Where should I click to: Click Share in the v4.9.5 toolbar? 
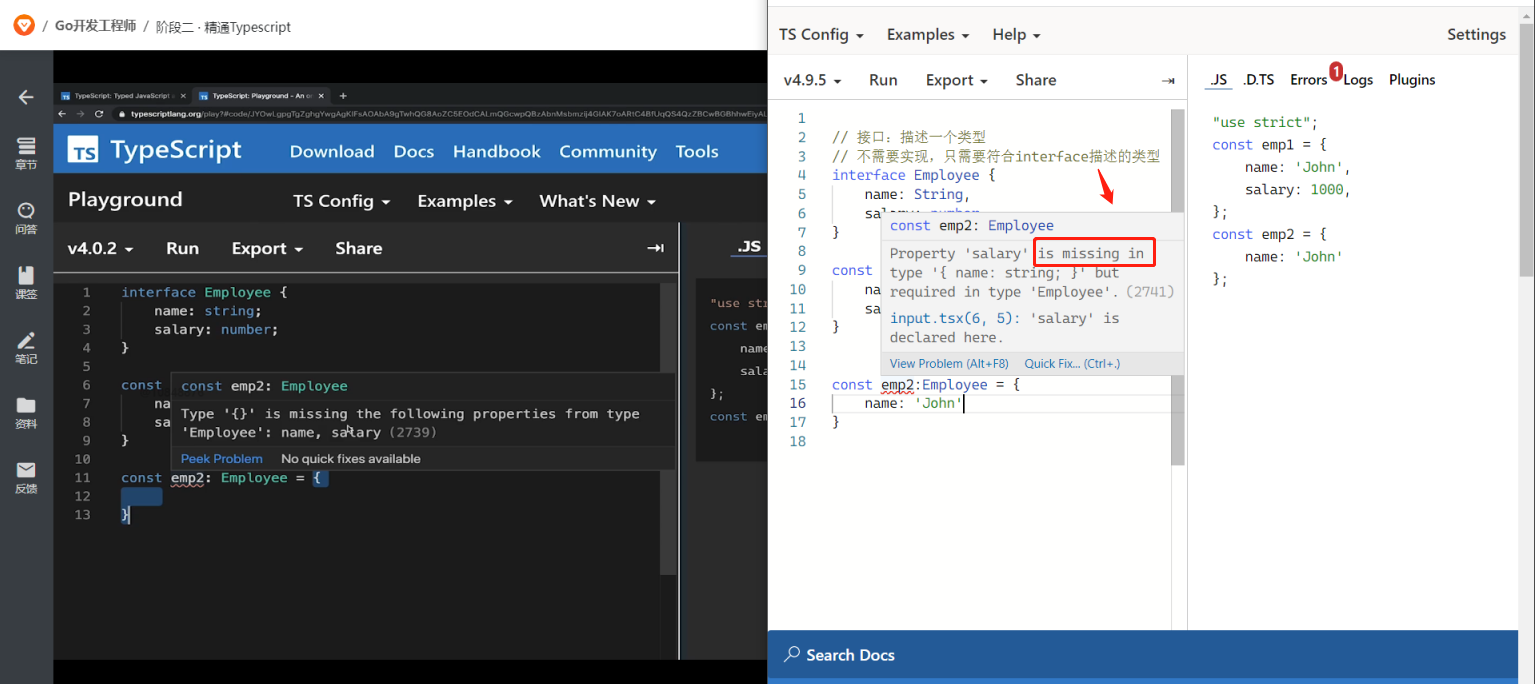(x=1036, y=80)
